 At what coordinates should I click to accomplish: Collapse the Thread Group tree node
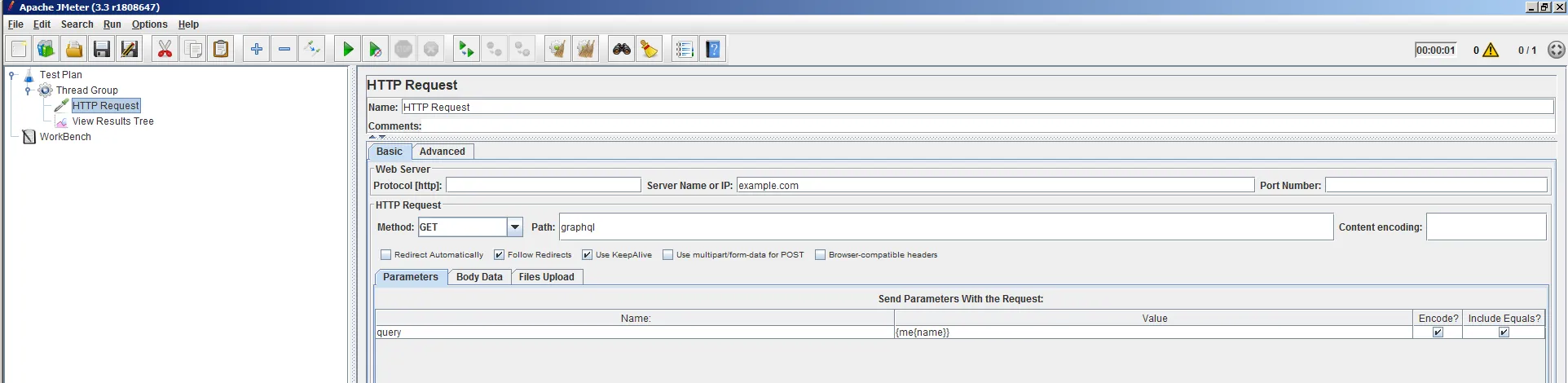(29, 90)
